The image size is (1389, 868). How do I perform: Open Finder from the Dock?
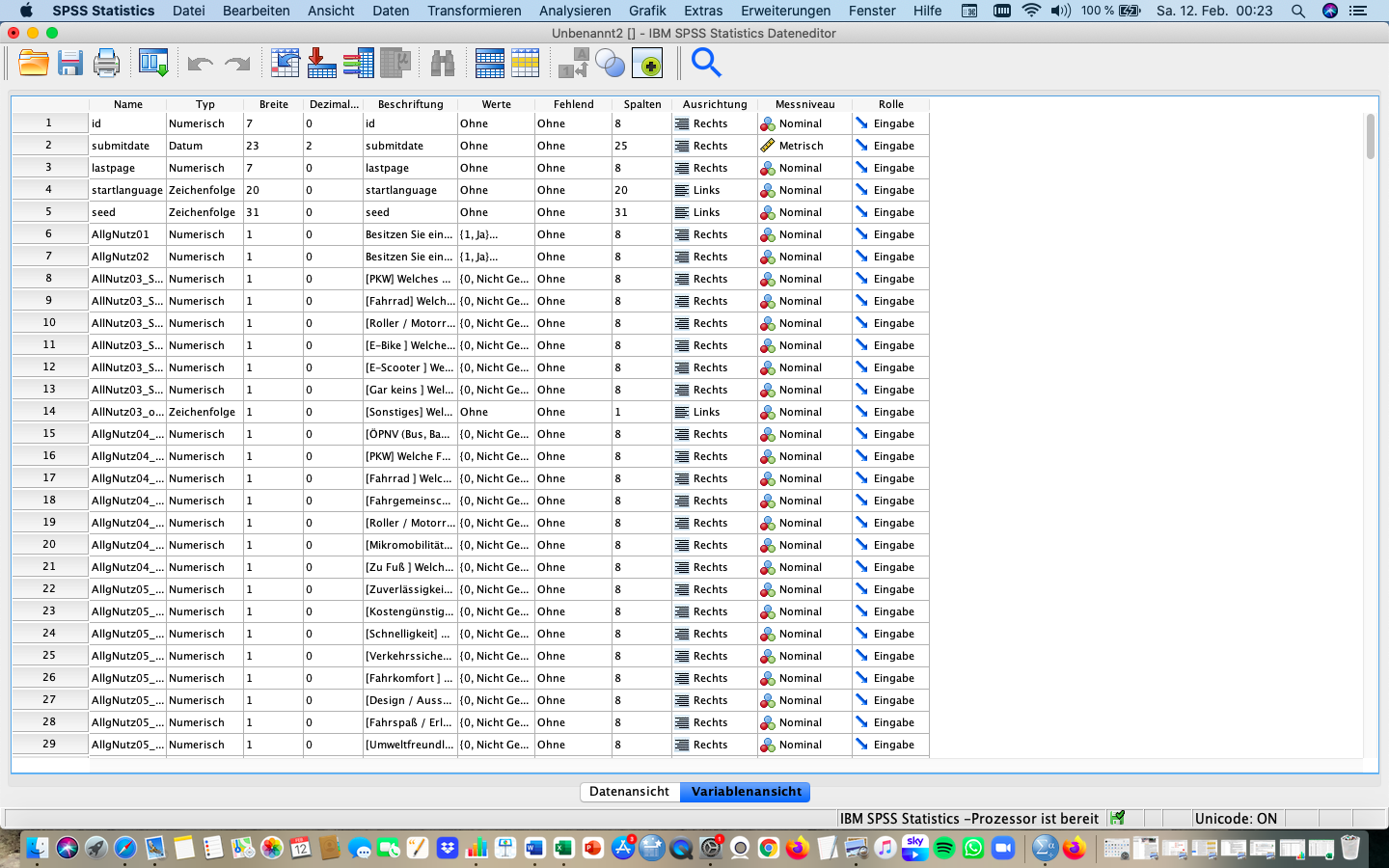pos(38,848)
